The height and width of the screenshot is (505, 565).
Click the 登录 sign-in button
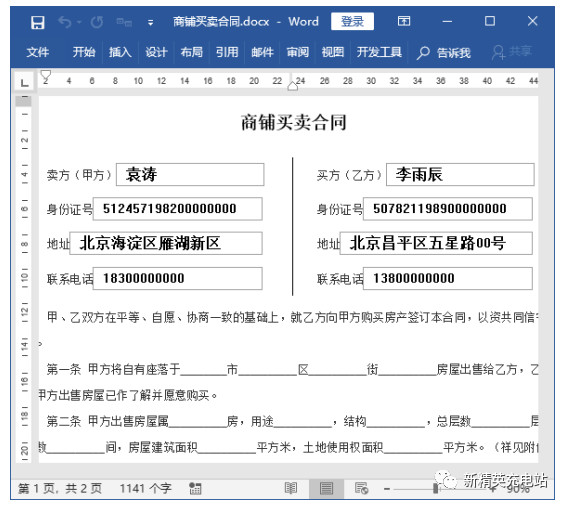pos(352,22)
